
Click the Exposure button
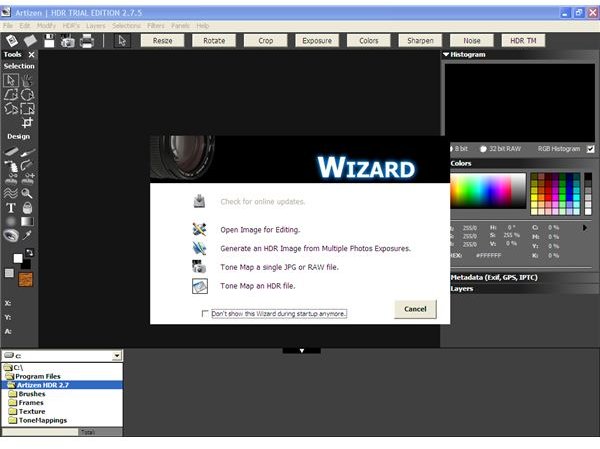317,41
